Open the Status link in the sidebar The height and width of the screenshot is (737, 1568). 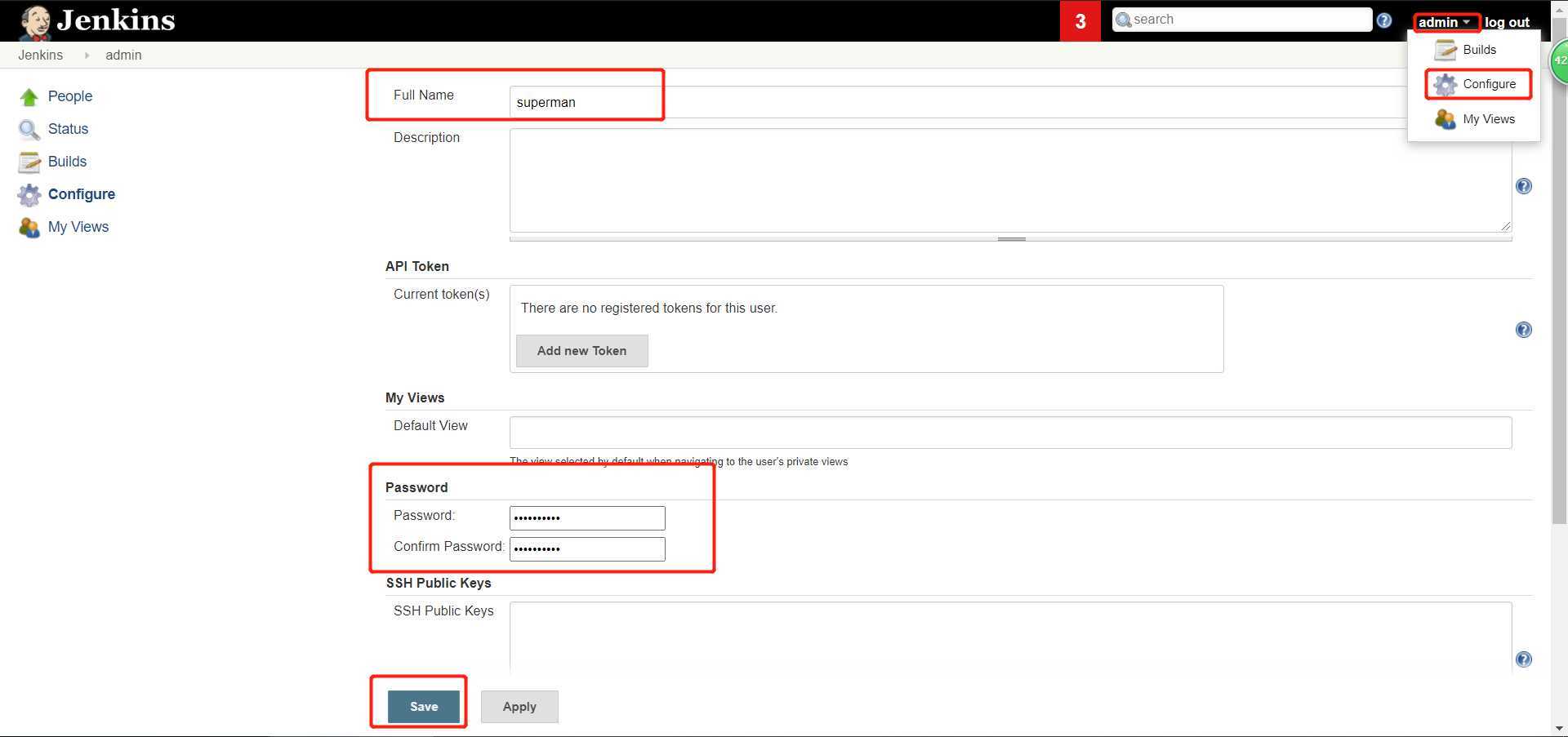[68, 129]
